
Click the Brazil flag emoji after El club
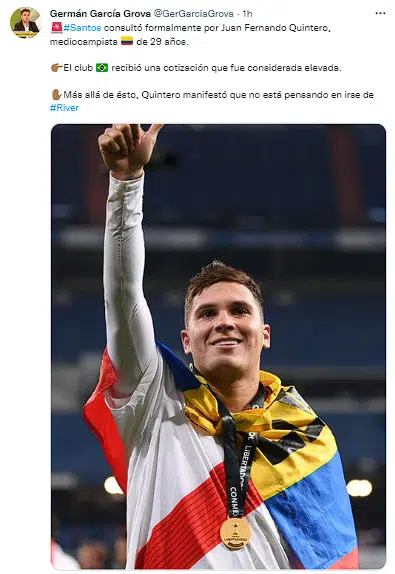(x=102, y=68)
